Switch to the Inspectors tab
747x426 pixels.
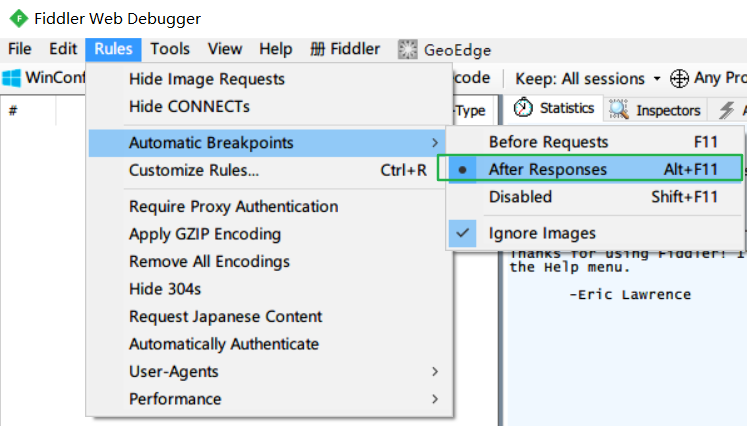(655, 110)
